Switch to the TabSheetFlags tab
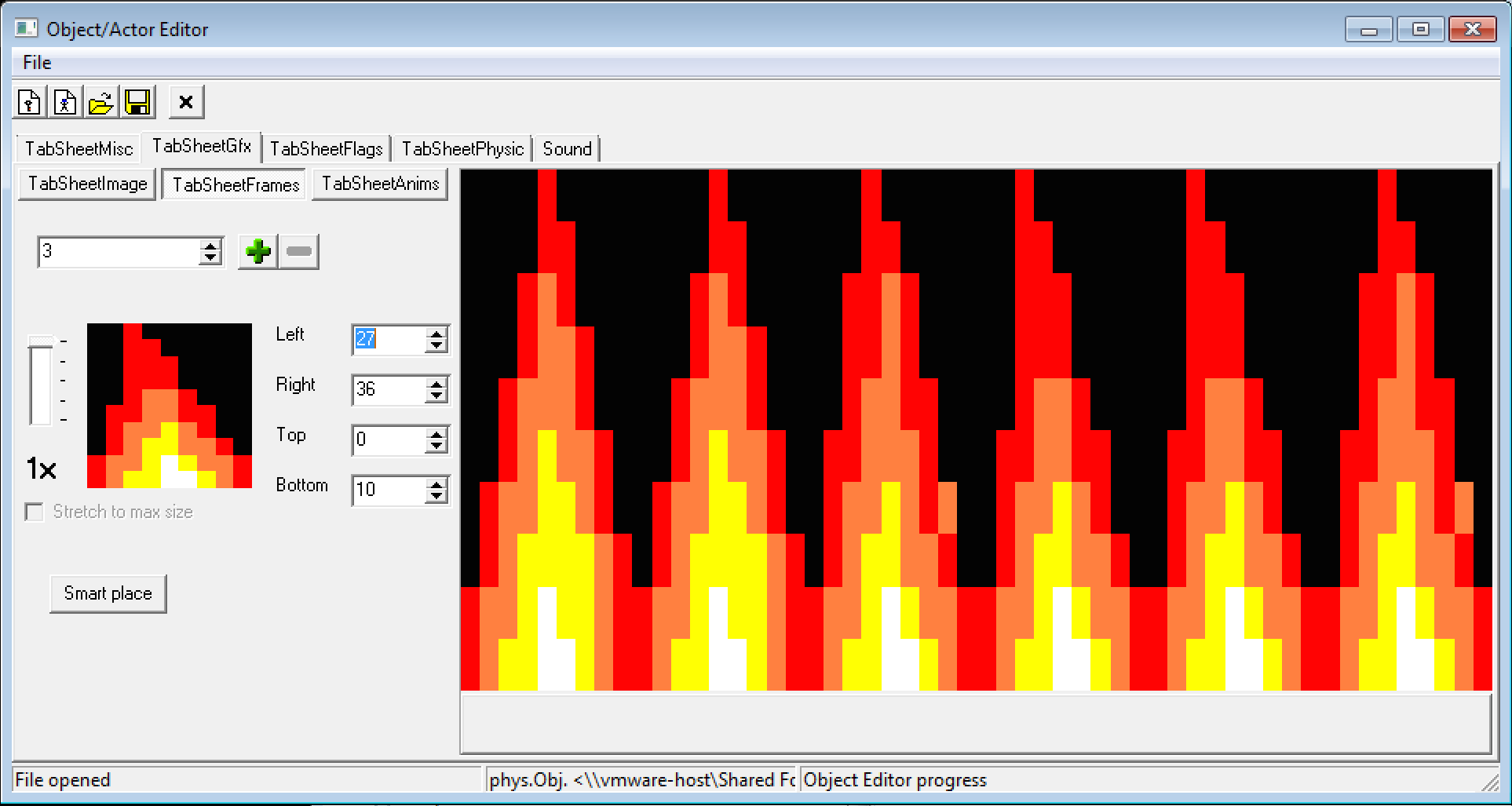 (x=326, y=149)
